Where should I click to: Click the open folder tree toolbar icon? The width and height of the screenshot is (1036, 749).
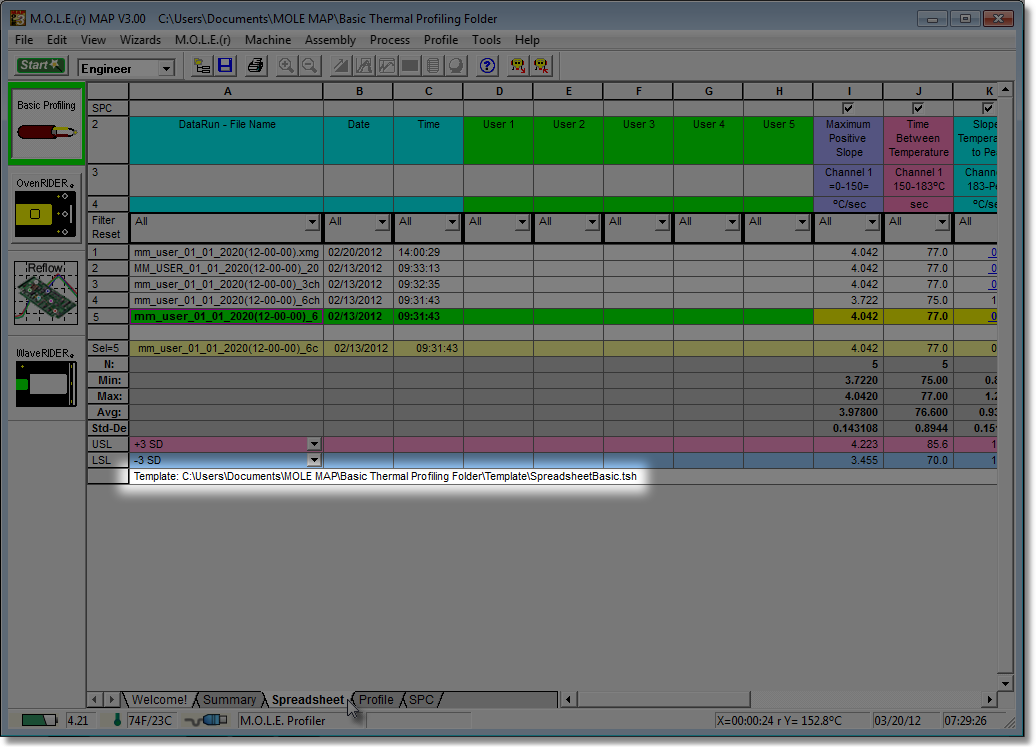[x=202, y=65]
